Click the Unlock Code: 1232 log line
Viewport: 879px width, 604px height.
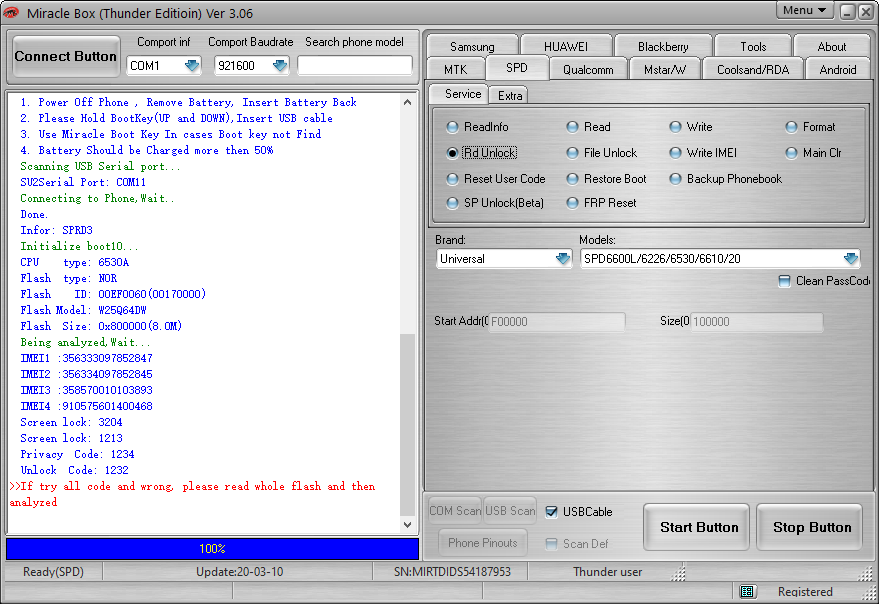tap(75, 470)
